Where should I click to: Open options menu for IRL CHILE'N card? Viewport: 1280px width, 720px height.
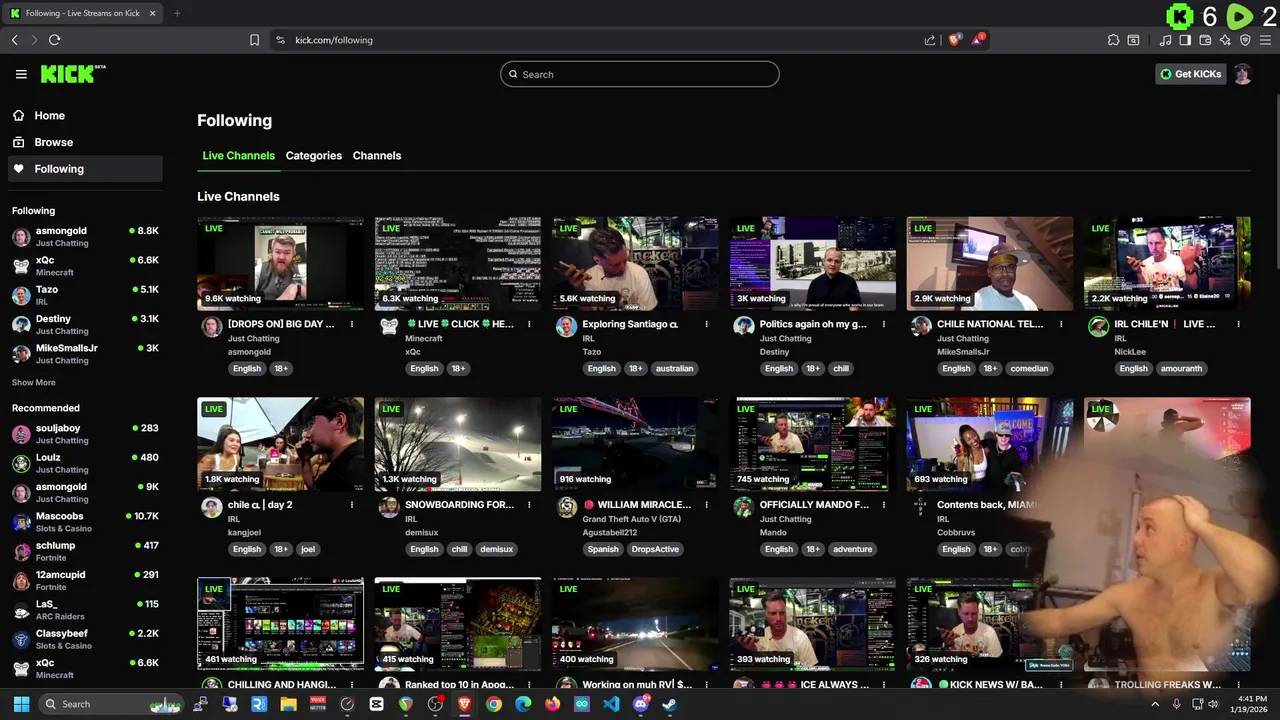(x=1238, y=324)
